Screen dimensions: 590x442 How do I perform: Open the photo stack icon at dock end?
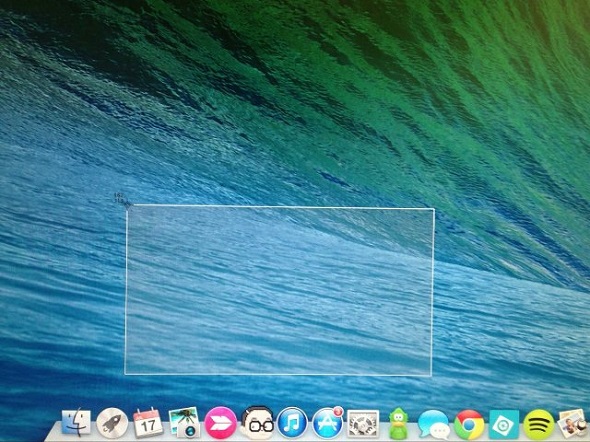pos(573,424)
